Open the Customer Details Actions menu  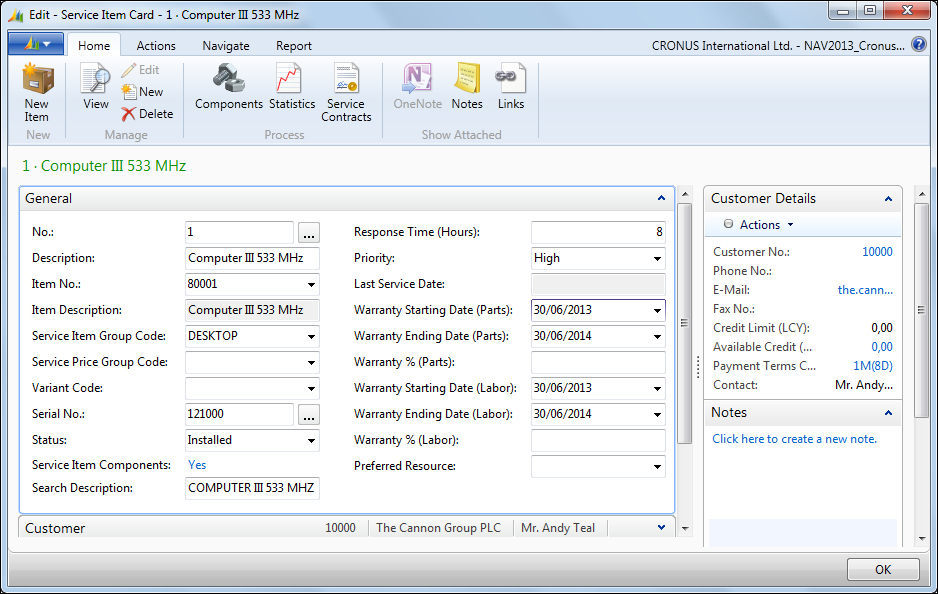coord(759,225)
